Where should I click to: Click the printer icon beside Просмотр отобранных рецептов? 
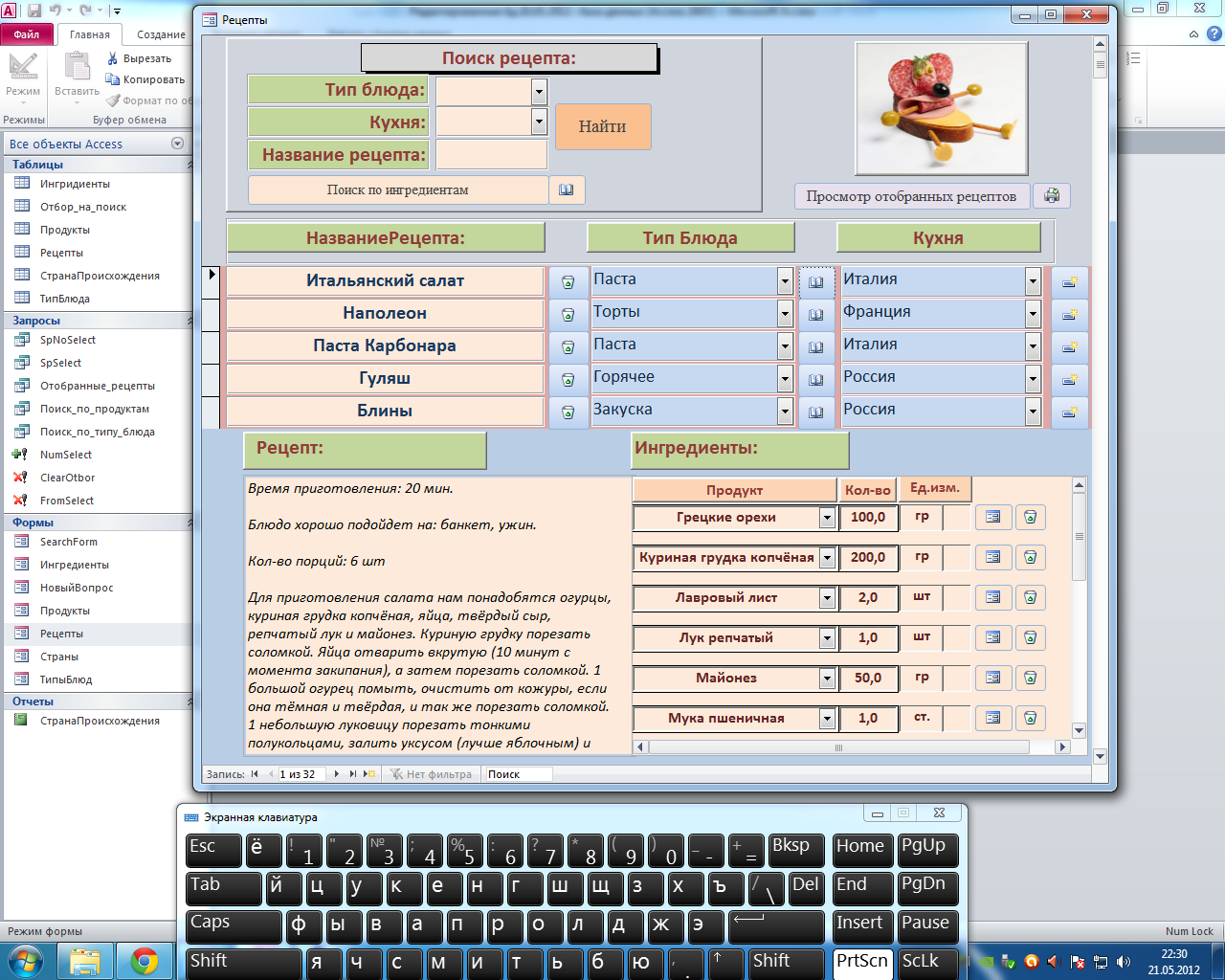tap(1052, 195)
